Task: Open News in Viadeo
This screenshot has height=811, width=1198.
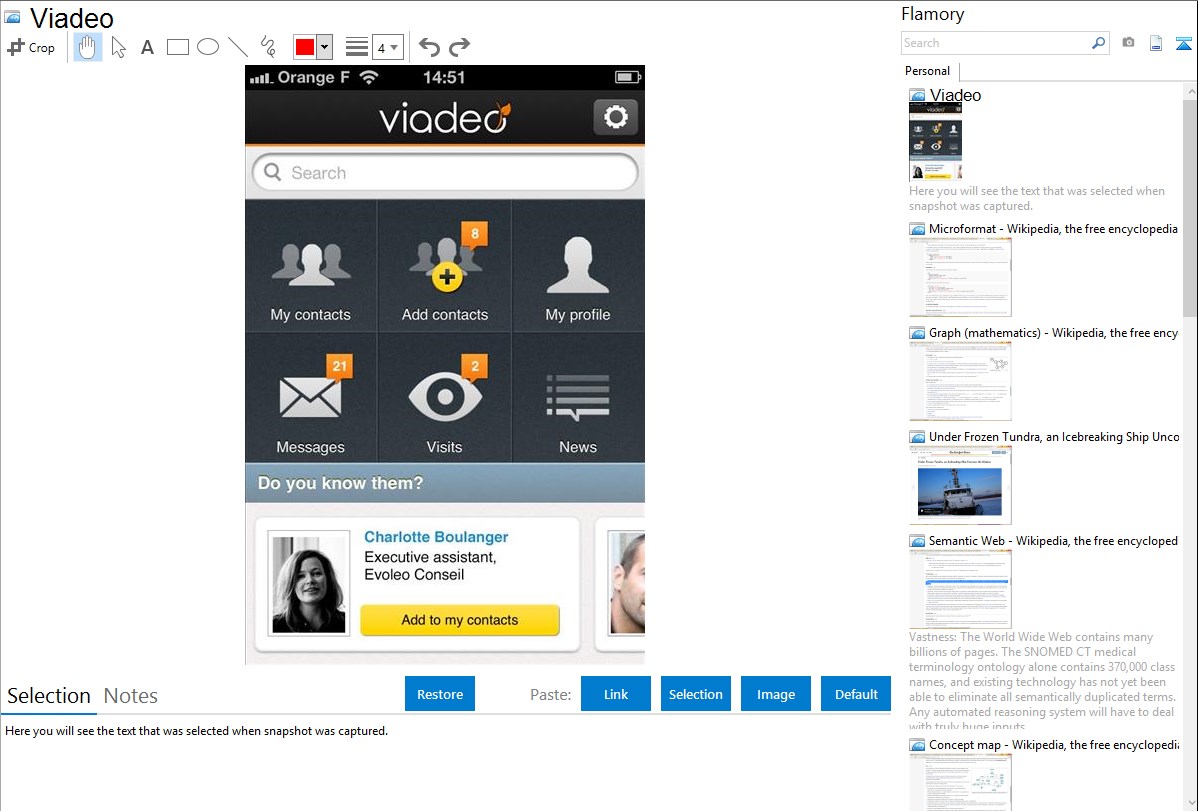Action: 578,398
